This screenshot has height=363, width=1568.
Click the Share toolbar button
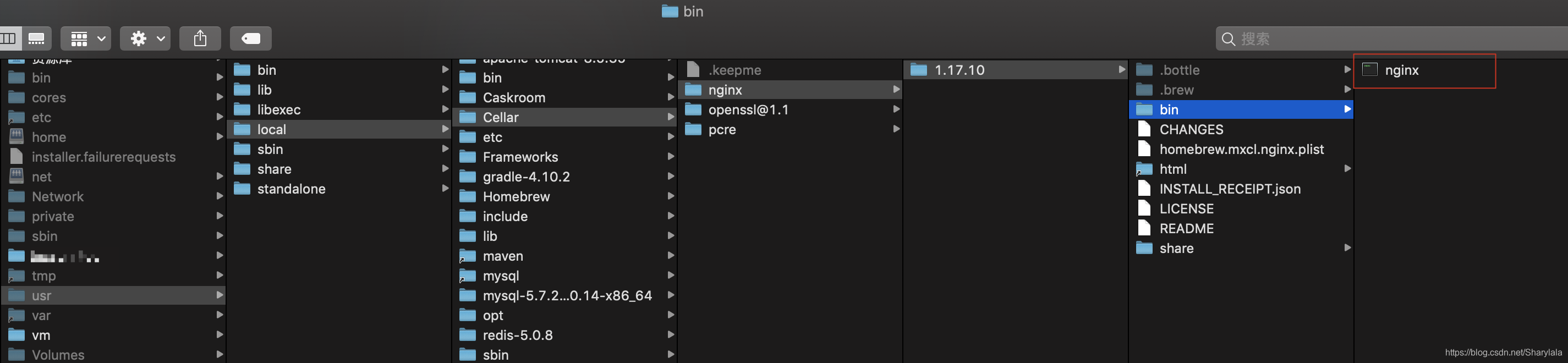(200, 39)
